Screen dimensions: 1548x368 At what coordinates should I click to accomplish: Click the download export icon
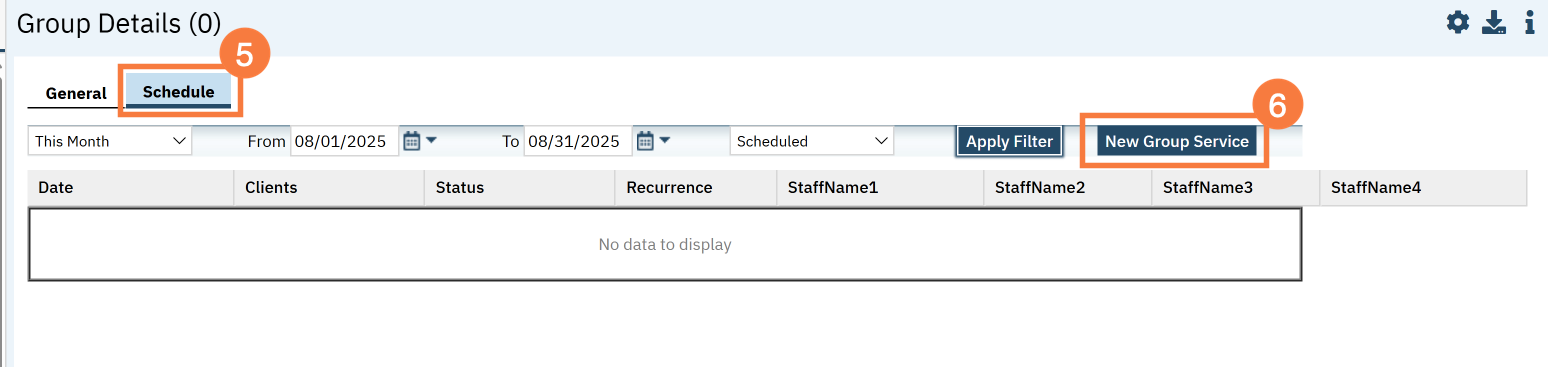tap(1494, 22)
